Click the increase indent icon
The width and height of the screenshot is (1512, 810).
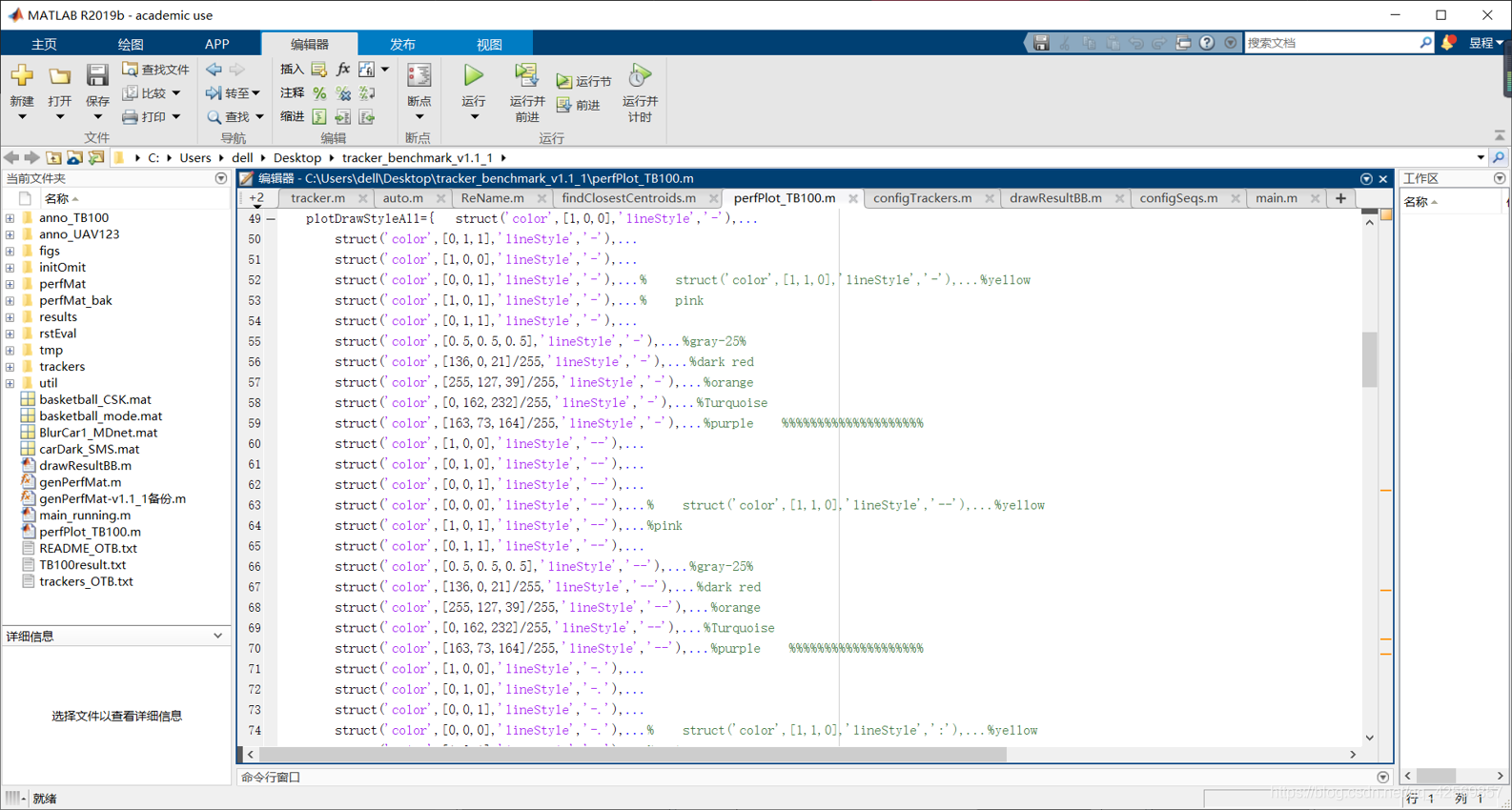tap(343, 117)
